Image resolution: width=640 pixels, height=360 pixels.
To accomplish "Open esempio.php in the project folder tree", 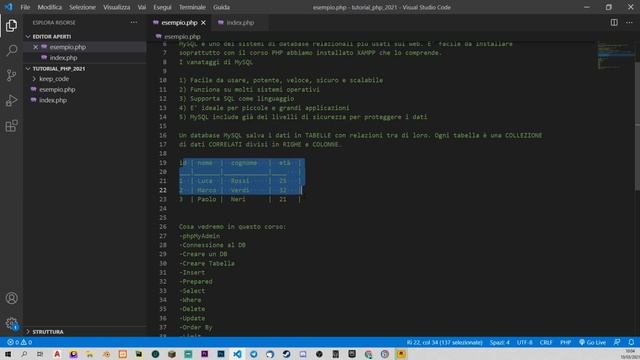I will (x=85, y=89).
